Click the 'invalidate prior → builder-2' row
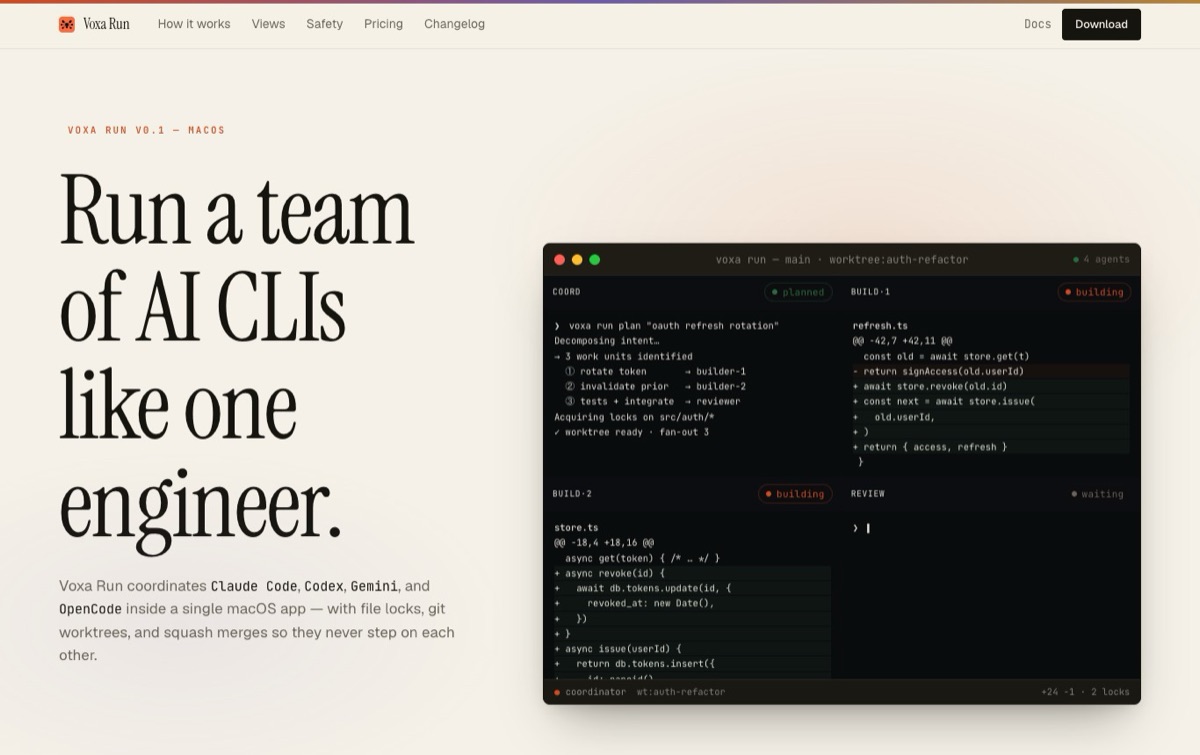Image resolution: width=1200 pixels, height=755 pixels. click(x=655, y=386)
